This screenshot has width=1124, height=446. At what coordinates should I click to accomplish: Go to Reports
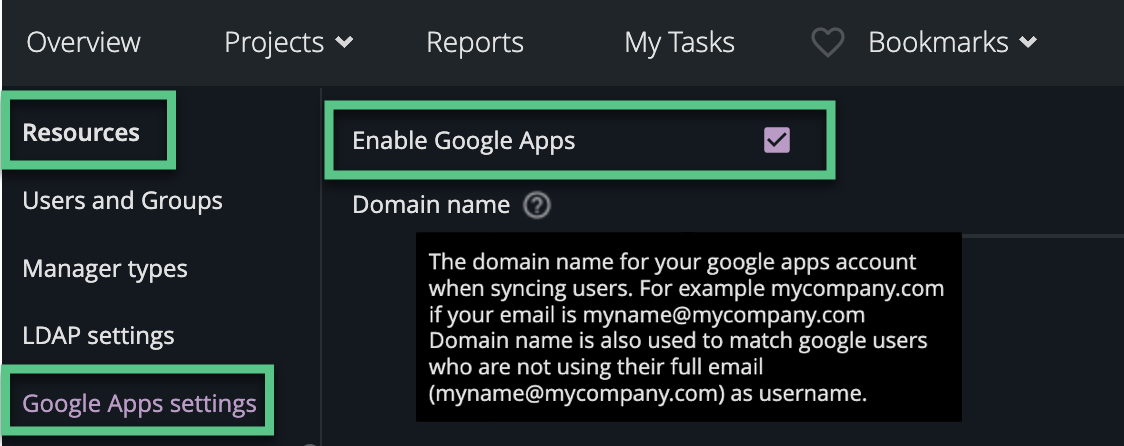[x=475, y=42]
